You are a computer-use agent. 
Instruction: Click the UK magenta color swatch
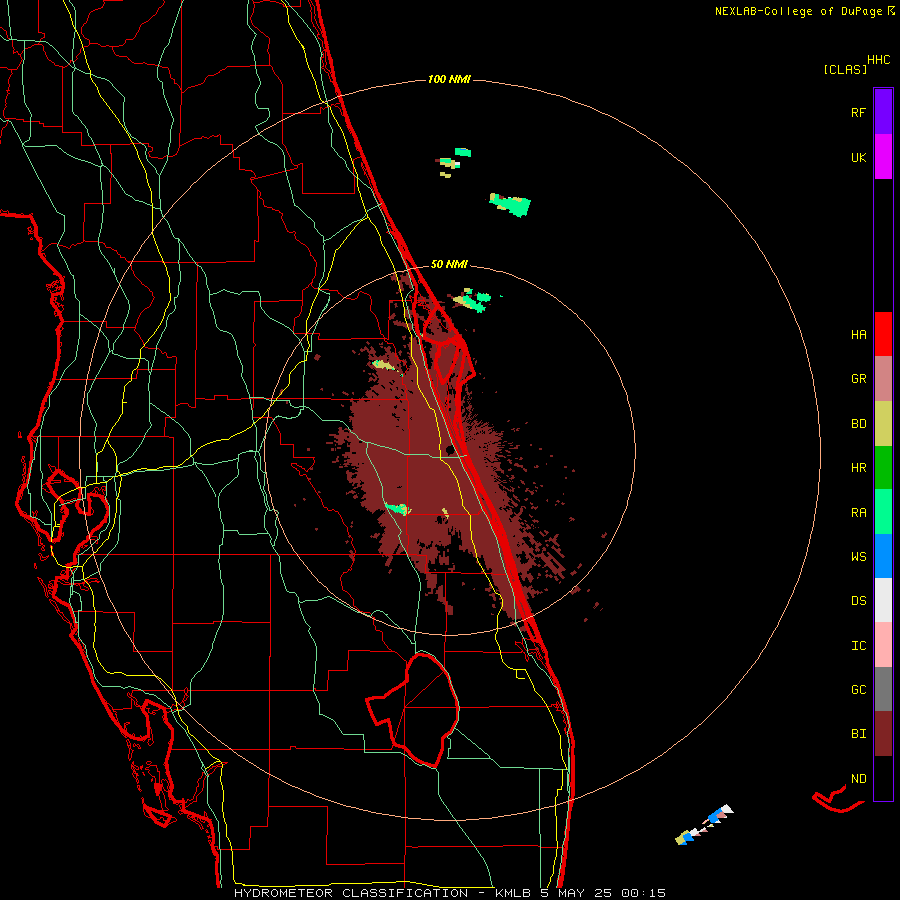883,157
